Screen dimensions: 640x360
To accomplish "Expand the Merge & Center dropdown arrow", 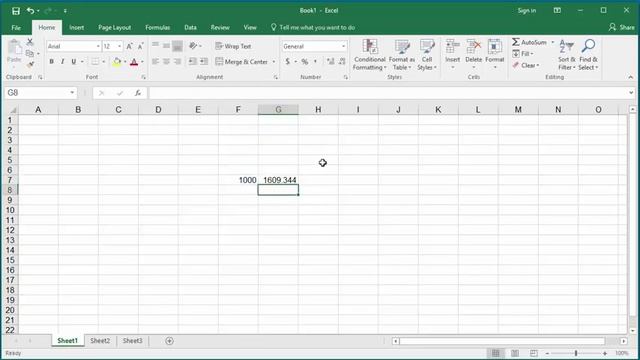I will (x=274, y=62).
